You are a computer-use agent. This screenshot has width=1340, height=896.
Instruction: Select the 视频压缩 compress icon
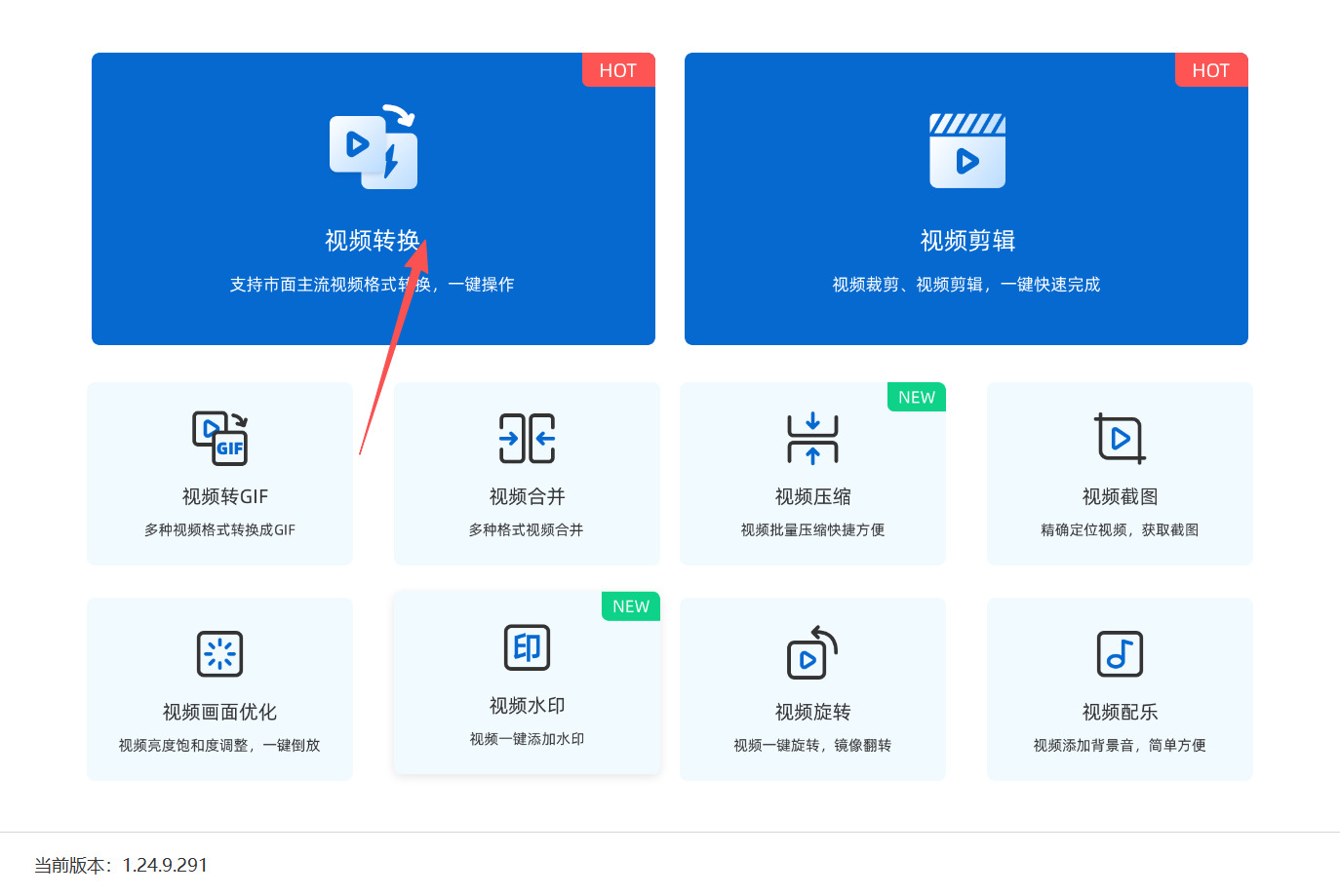coord(813,439)
